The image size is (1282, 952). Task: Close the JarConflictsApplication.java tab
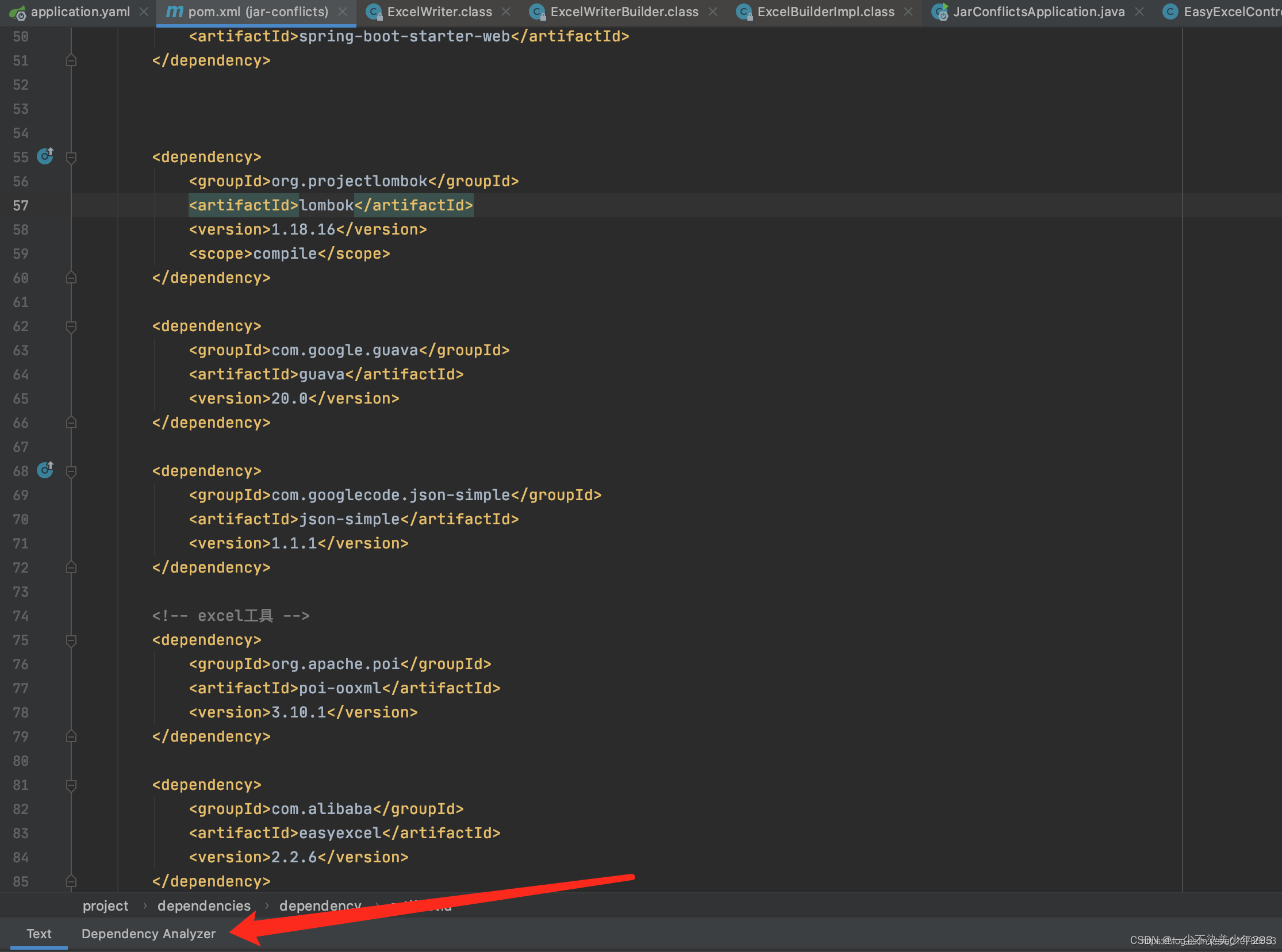1139,11
